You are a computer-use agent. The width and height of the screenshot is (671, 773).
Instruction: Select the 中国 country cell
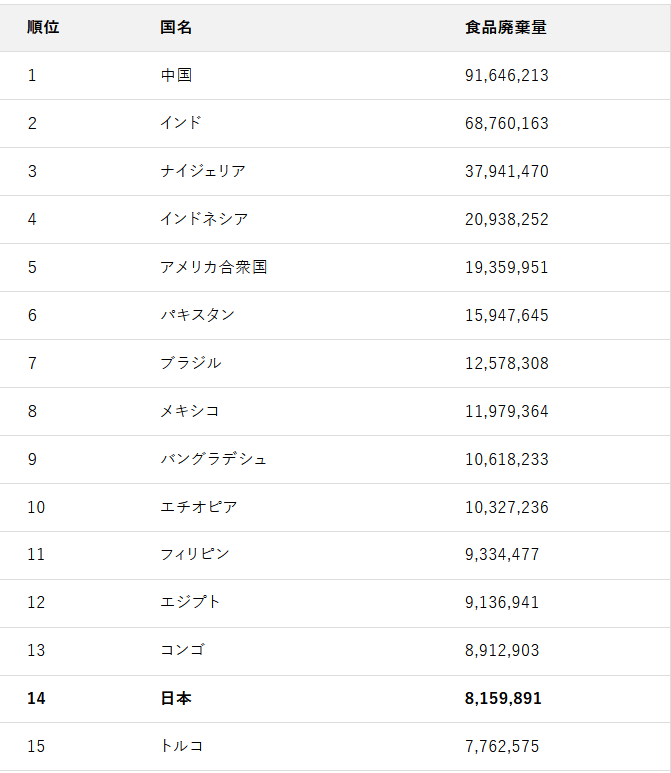point(176,75)
